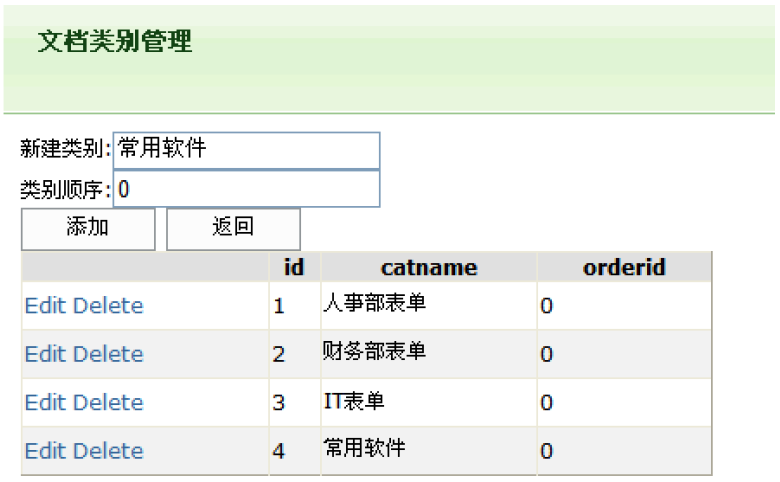The width and height of the screenshot is (780, 482).
Task: Focus the 类别顺序 order input field
Action: point(247,189)
